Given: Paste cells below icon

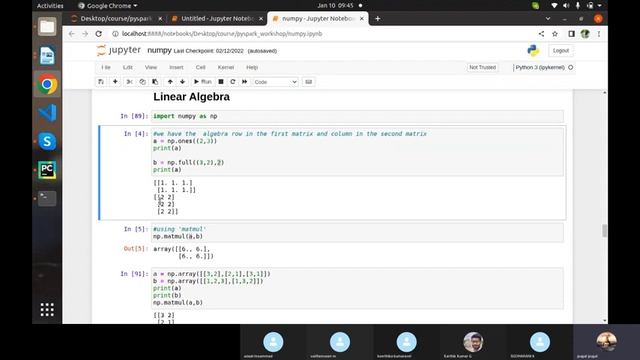Looking at the screenshot, I should 155,82.
